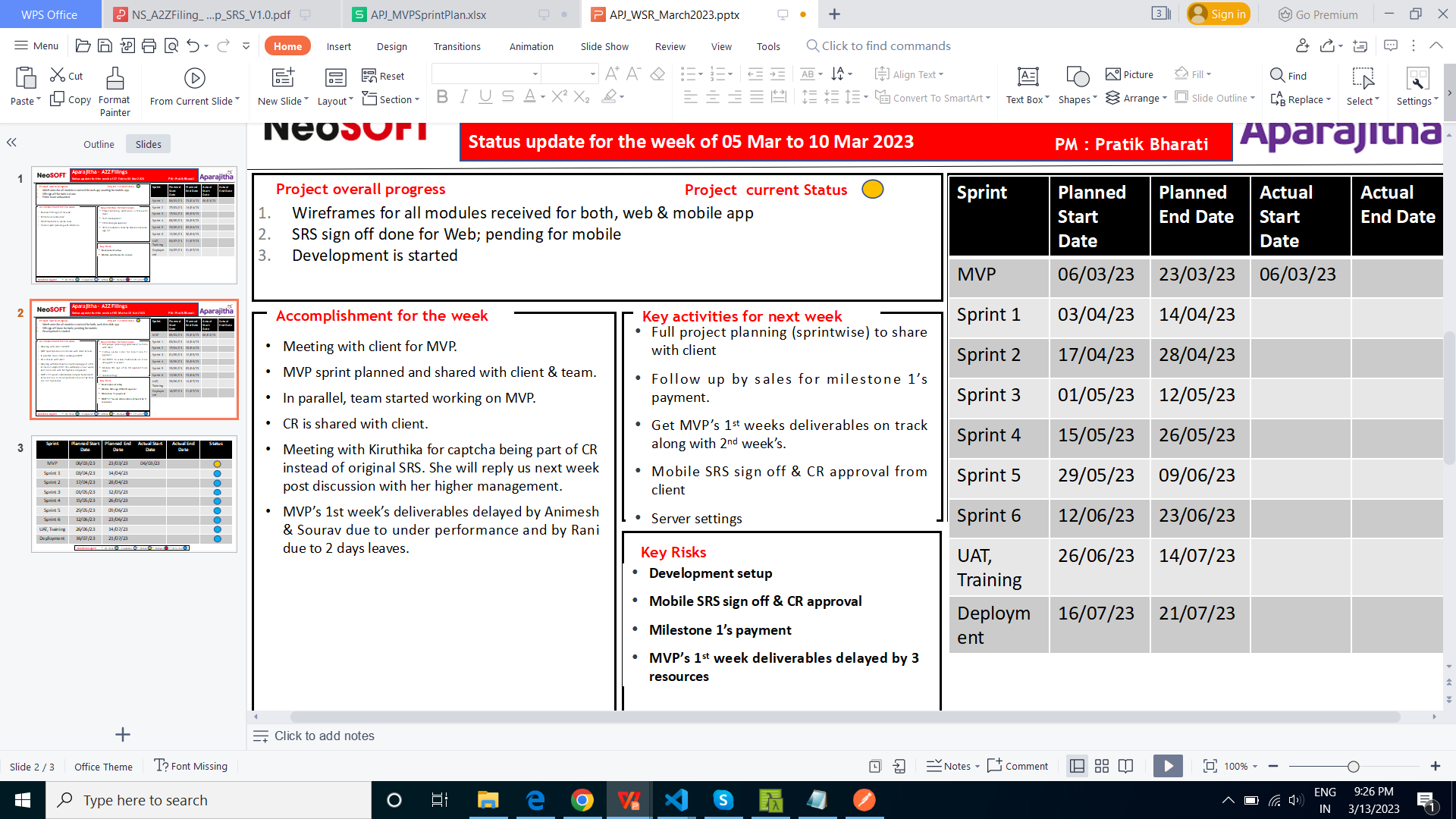Switch to Slide Sorter view icon
1456x819 pixels.
[1102, 766]
